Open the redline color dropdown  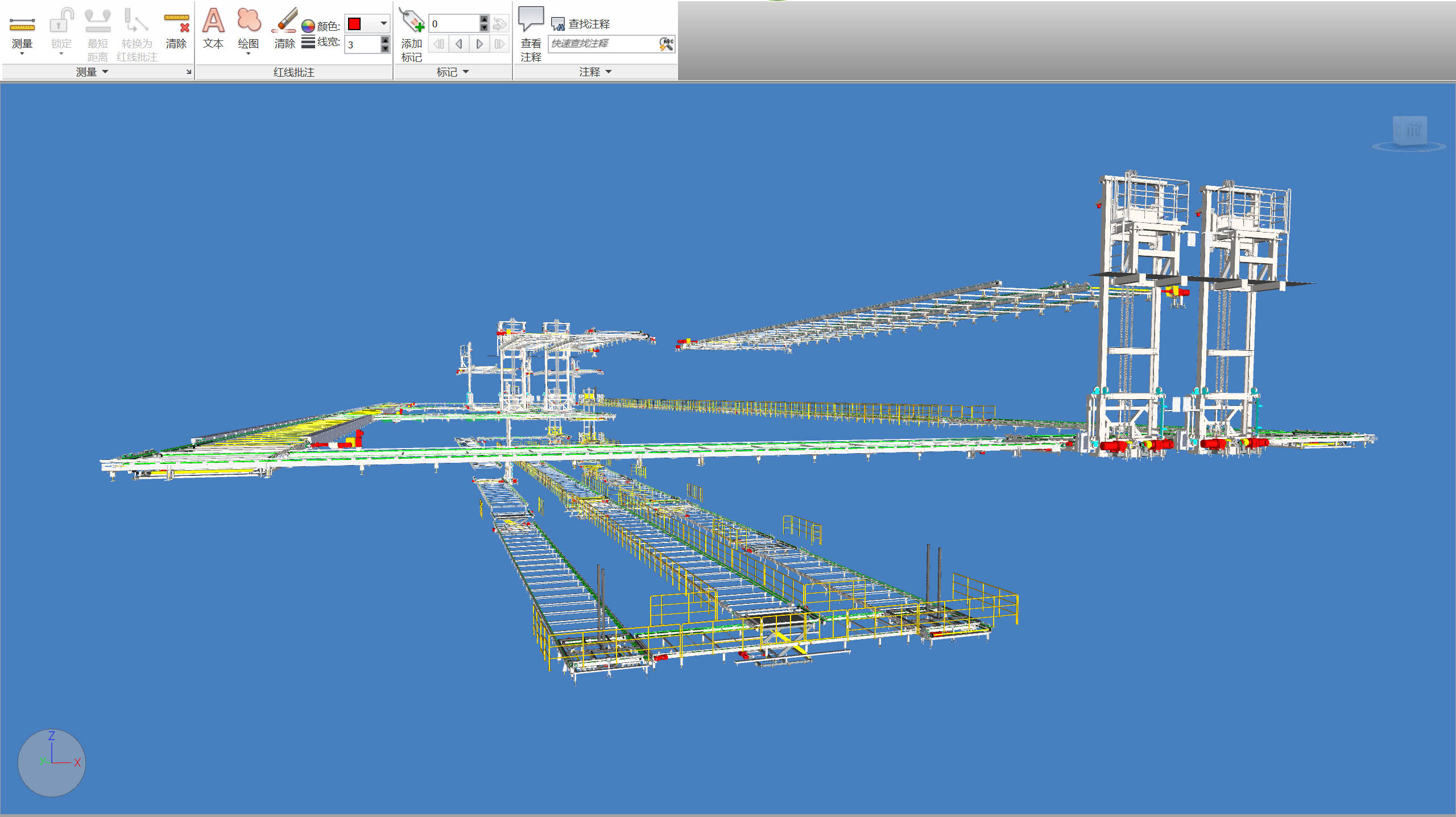pos(384,24)
